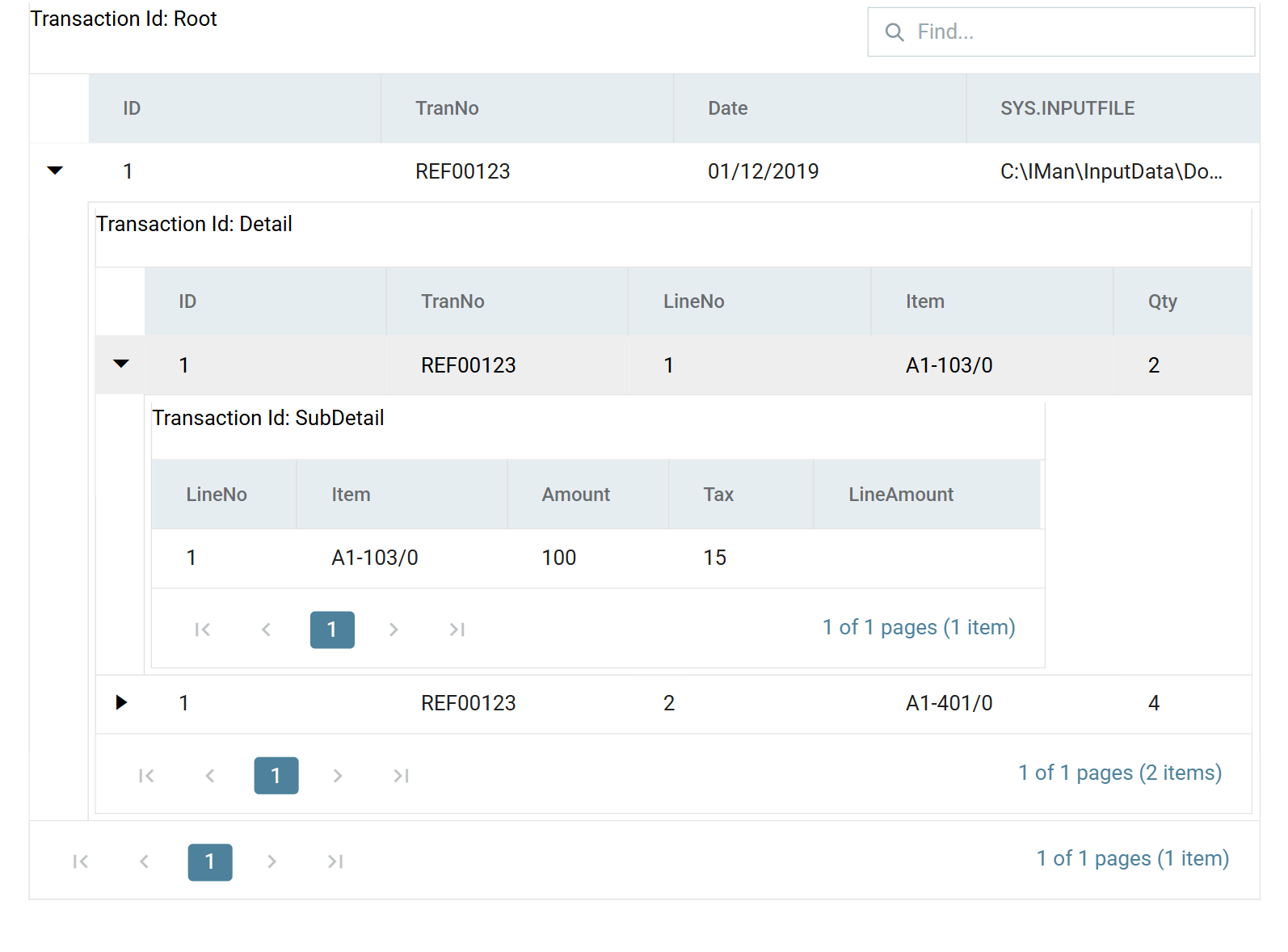Go to previous page in SubDetail pager

pyautogui.click(x=266, y=630)
